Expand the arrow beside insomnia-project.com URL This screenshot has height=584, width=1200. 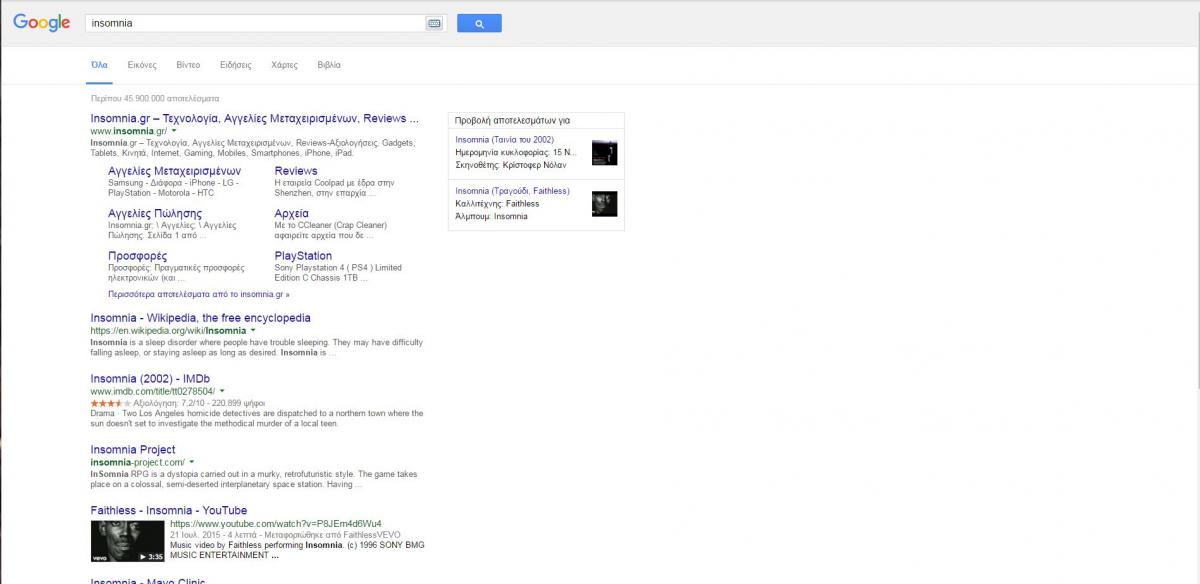[192, 462]
